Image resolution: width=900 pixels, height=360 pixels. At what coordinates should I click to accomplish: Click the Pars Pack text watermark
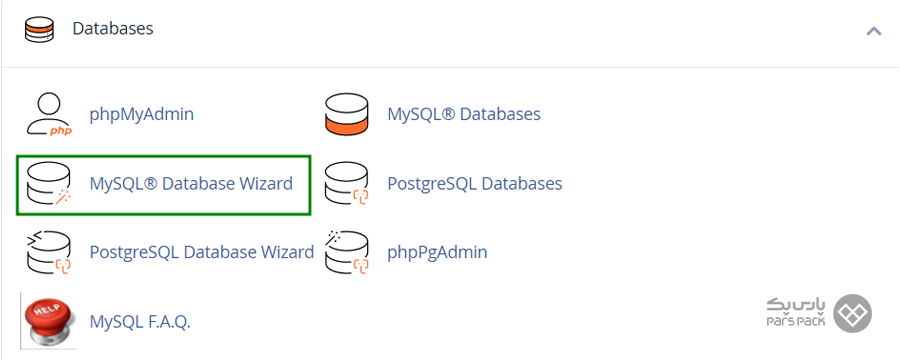tap(796, 313)
